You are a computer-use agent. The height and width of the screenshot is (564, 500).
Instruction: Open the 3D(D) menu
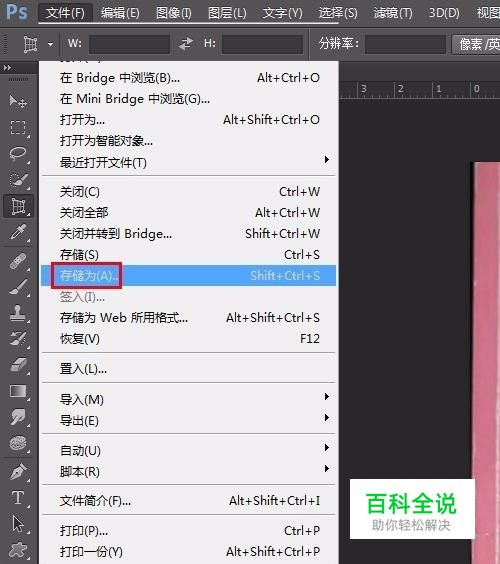coord(444,13)
